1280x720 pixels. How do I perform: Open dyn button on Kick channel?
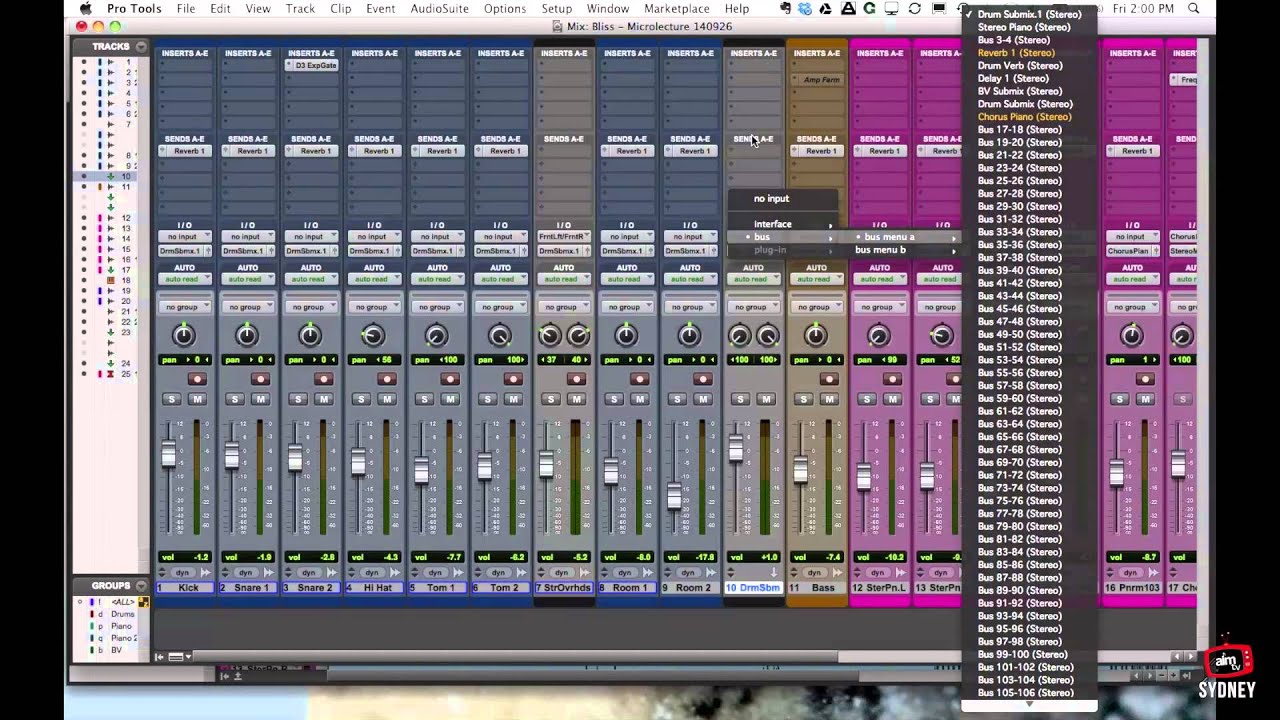click(182, 573)
